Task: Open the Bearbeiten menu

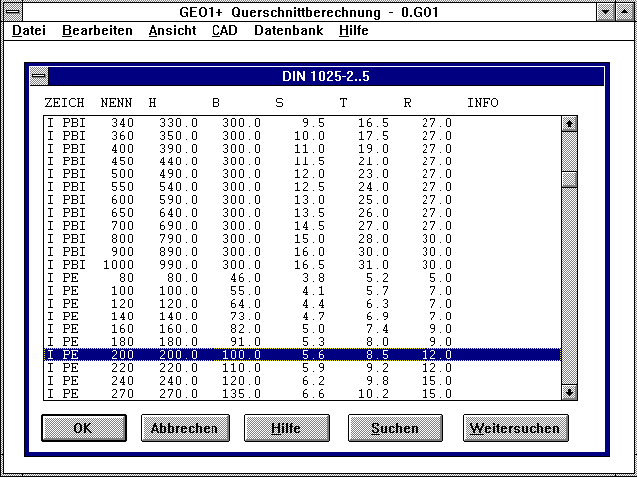Action: coord(97,31)
